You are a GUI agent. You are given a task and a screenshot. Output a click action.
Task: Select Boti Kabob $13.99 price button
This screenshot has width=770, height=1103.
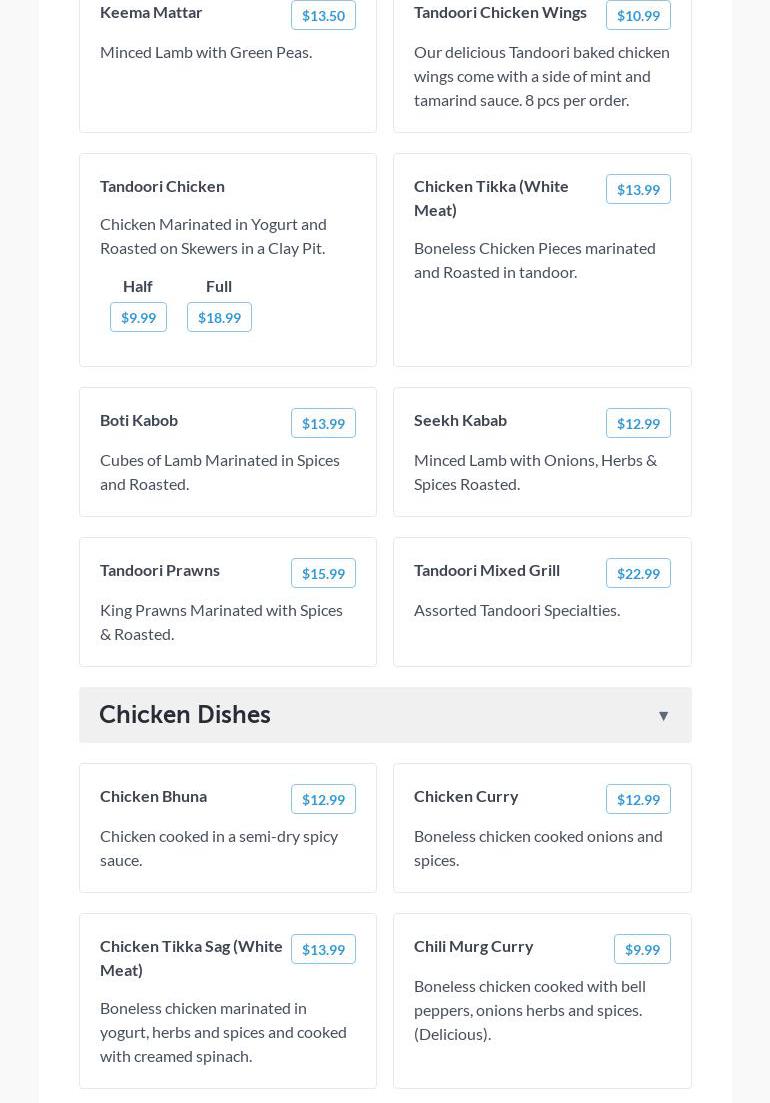[x=323, y=423]
